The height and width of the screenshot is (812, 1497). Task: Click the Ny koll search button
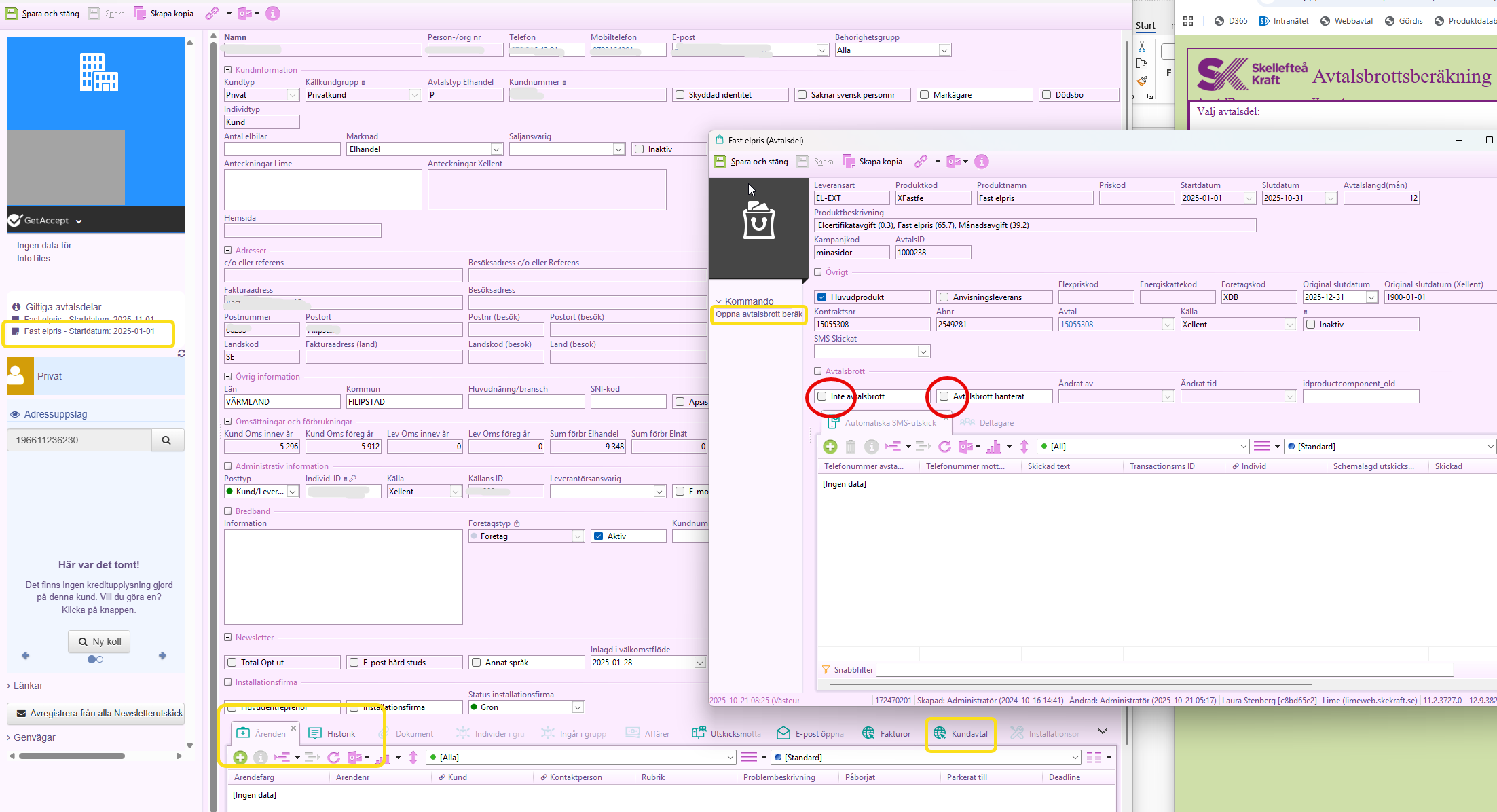tap(99, 642)
